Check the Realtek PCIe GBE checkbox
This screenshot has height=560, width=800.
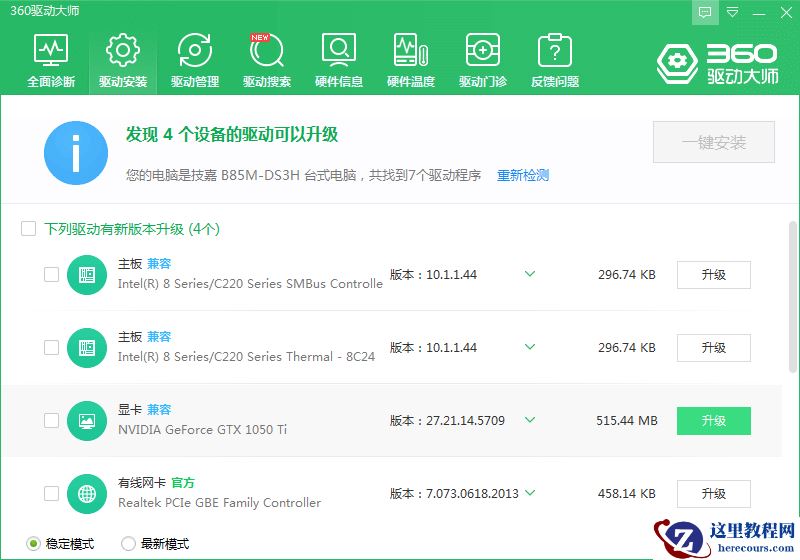click(52, 493)
